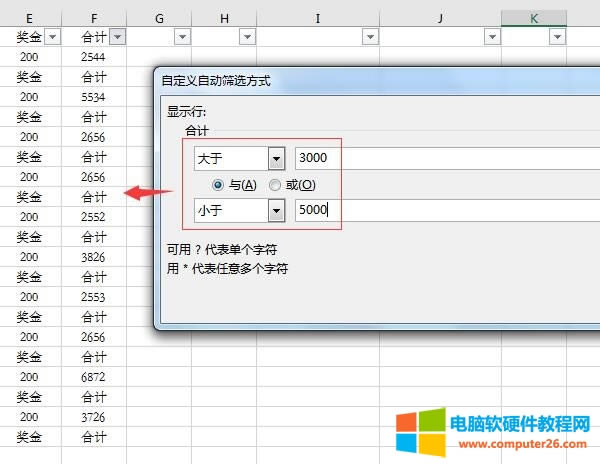Expand the 小于 operator dropdown
The image size is (600, 464).
277,211
